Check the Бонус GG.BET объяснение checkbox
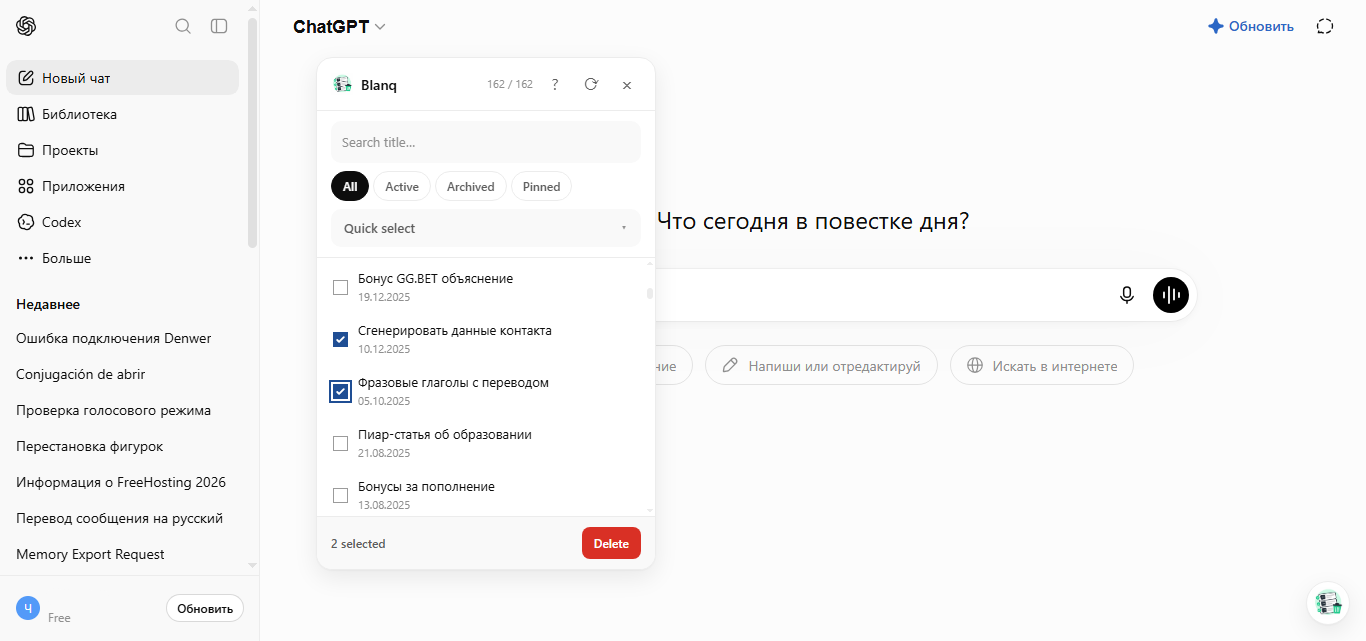Viewport: 1366px width, 641px height. tap(340, 288)
